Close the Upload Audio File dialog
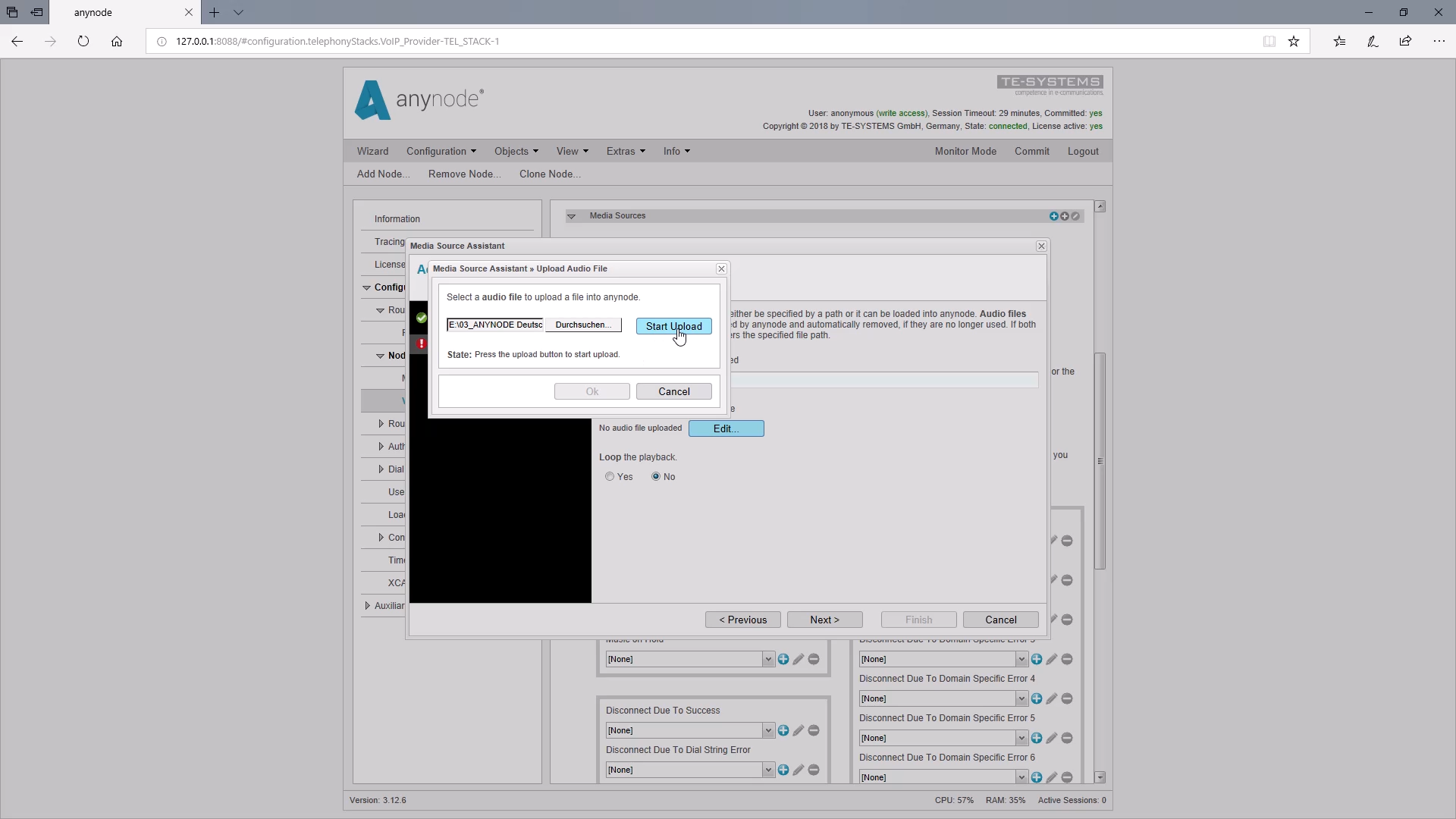This screenshot has width=1456, height=819. tap(721, 268)
